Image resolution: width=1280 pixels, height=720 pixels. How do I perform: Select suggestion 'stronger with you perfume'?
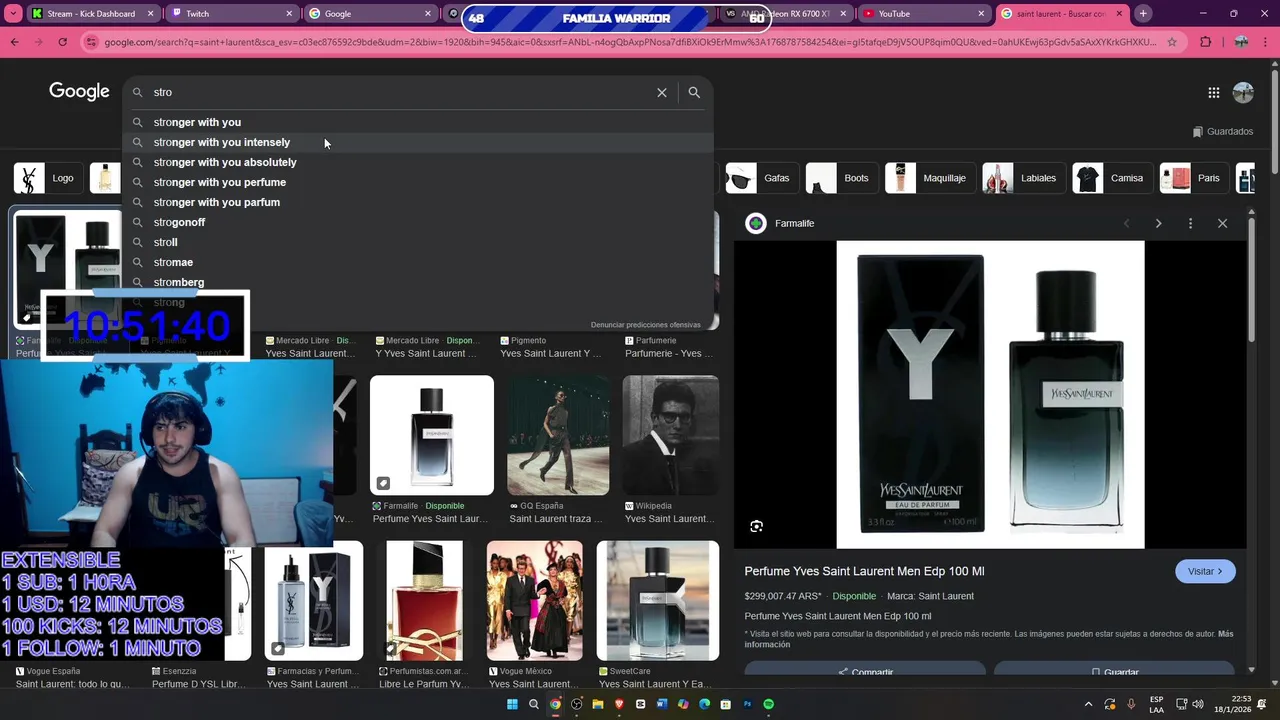tap(418, 182)
